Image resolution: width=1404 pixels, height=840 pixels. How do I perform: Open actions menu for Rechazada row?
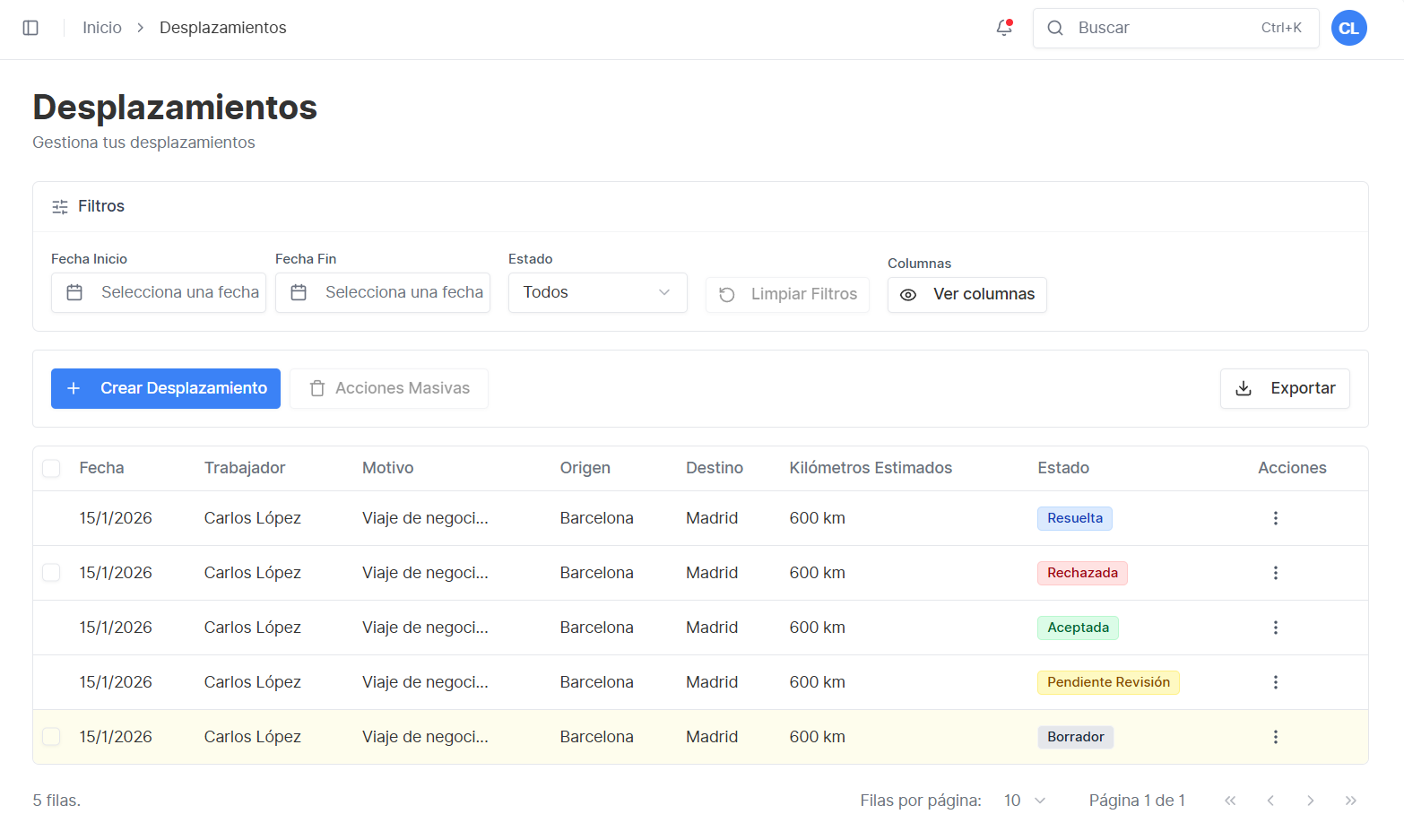1275,573
